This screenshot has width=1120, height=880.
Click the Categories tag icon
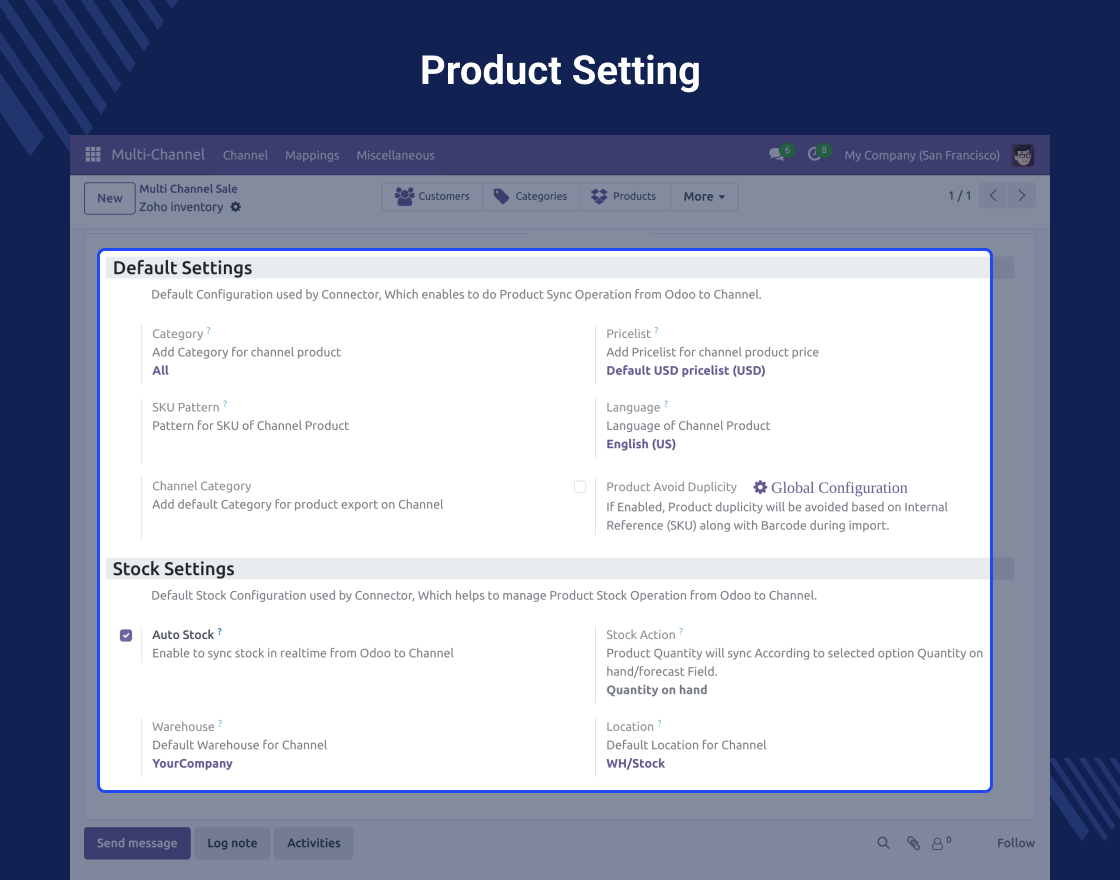[x=501, y=196]
